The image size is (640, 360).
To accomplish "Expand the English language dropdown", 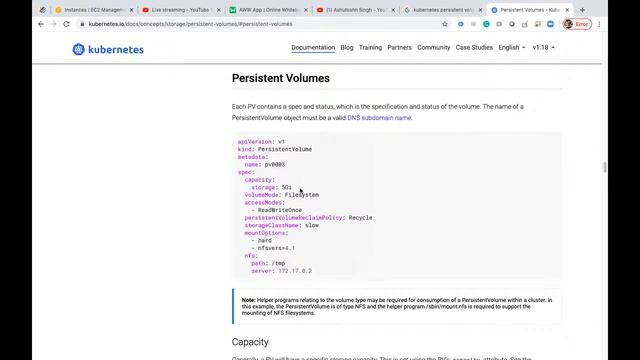I will tap(512, 47).
